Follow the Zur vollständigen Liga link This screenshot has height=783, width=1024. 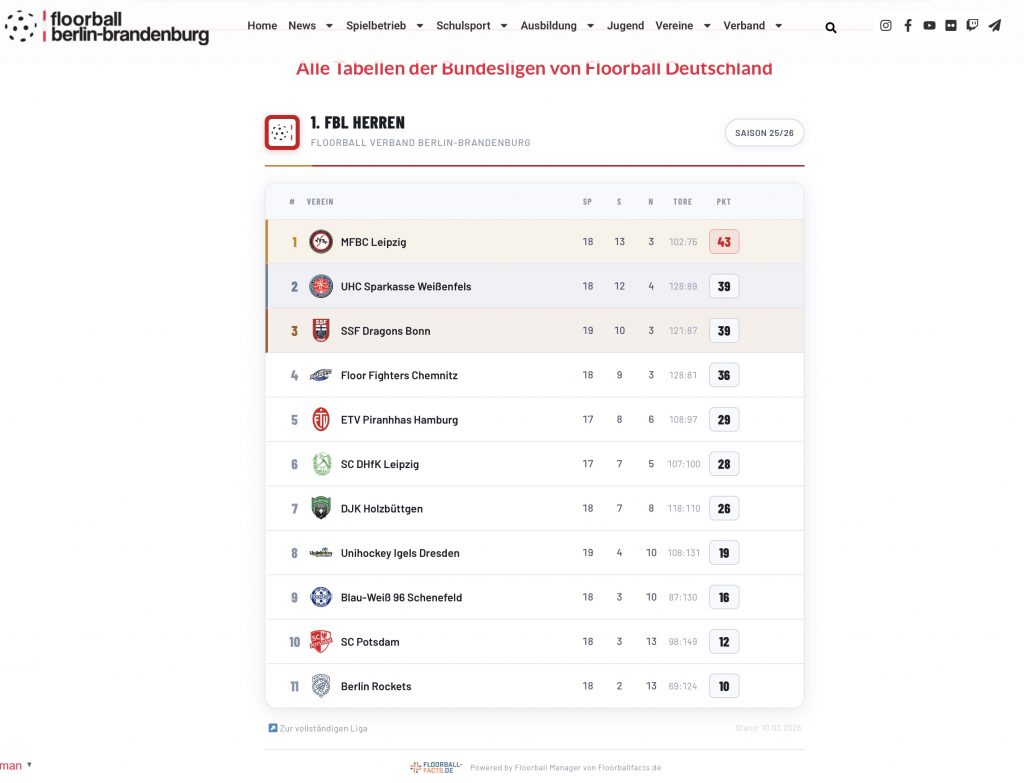(x=318, y=728)
